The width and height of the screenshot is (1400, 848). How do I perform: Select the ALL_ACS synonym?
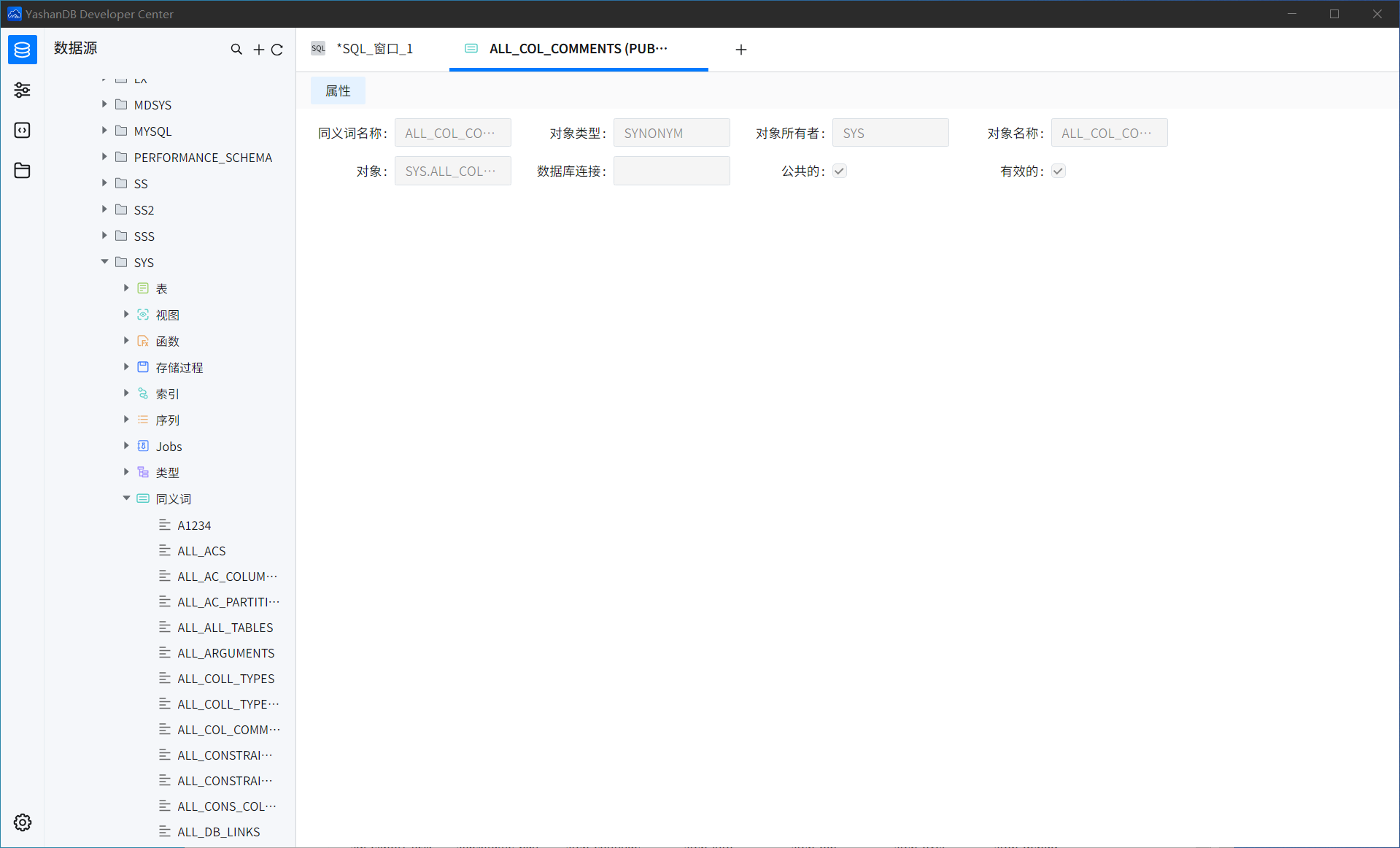[x=201, y=551]
